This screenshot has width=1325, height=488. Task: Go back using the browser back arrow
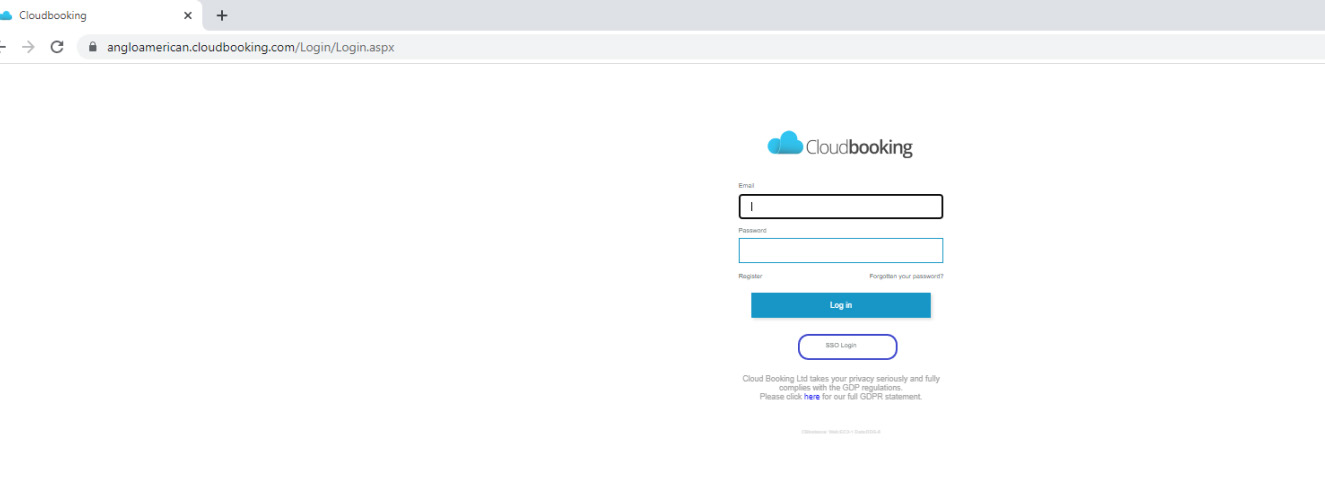(3, 47)
